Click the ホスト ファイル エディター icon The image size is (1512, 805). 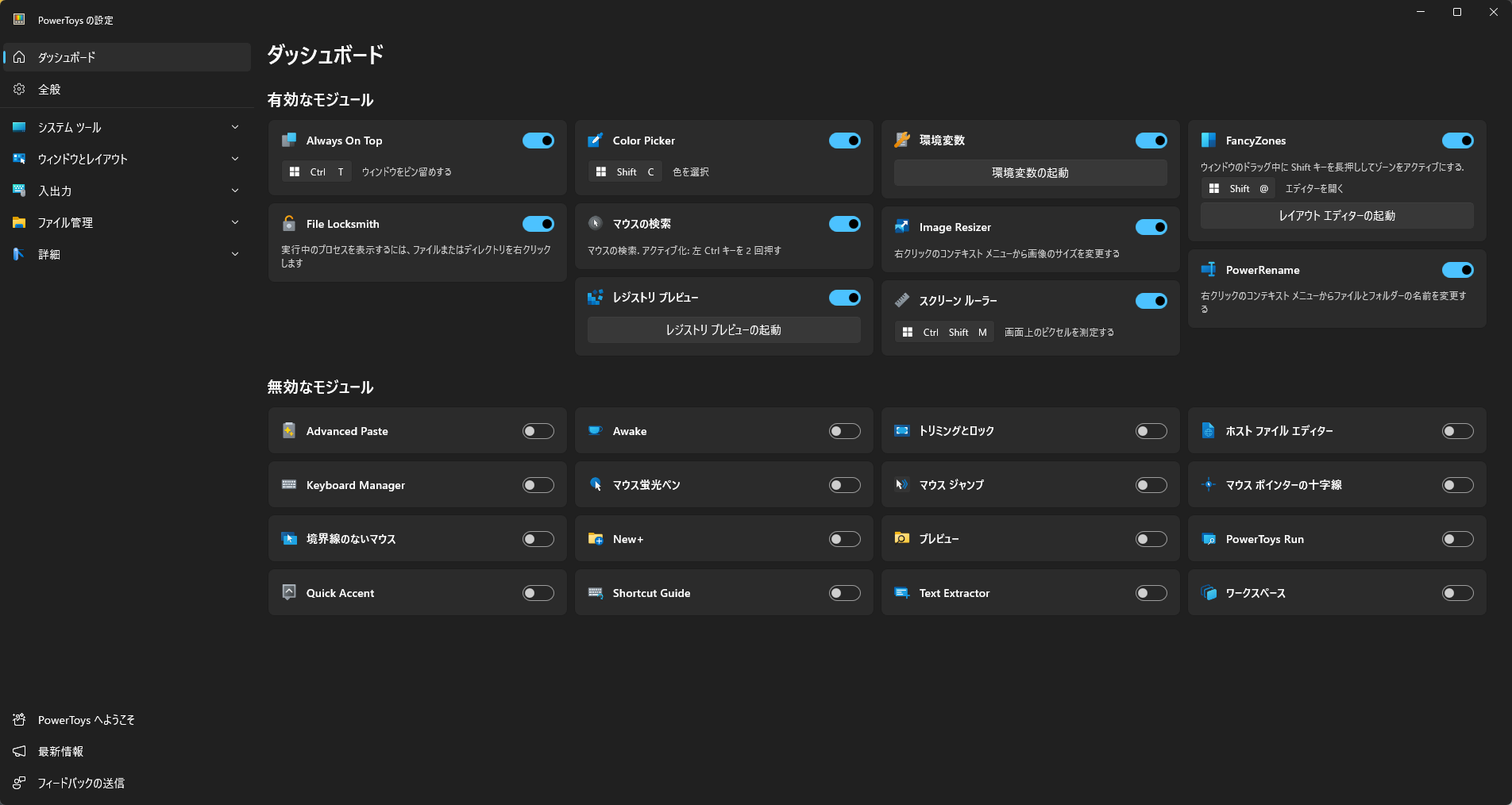(1209, 431)
